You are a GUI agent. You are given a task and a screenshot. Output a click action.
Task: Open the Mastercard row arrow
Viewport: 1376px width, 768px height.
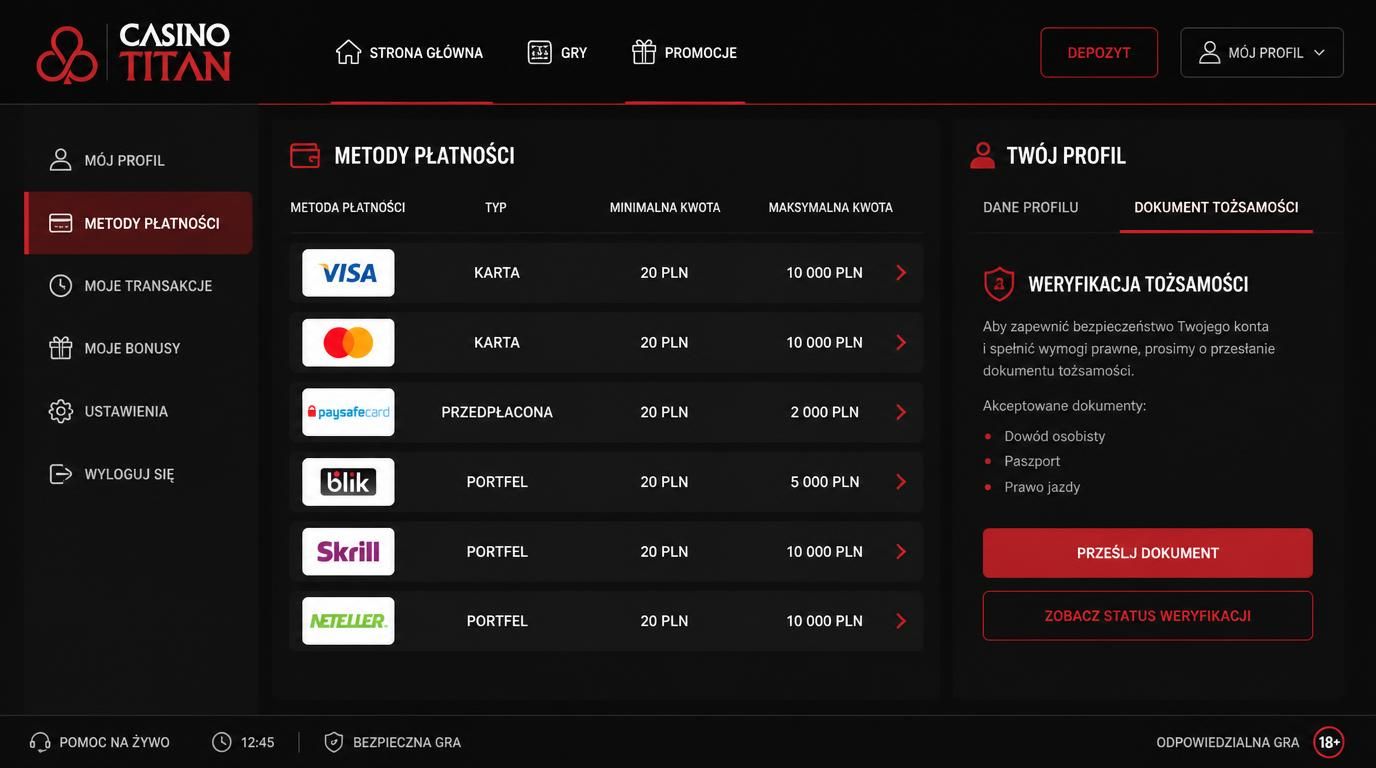[901, 343]
